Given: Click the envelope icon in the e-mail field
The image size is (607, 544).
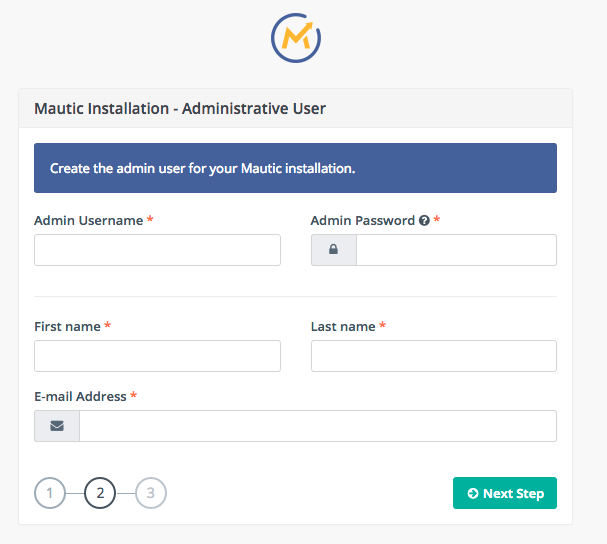Looking at the screenshot, I should [57, 426].
